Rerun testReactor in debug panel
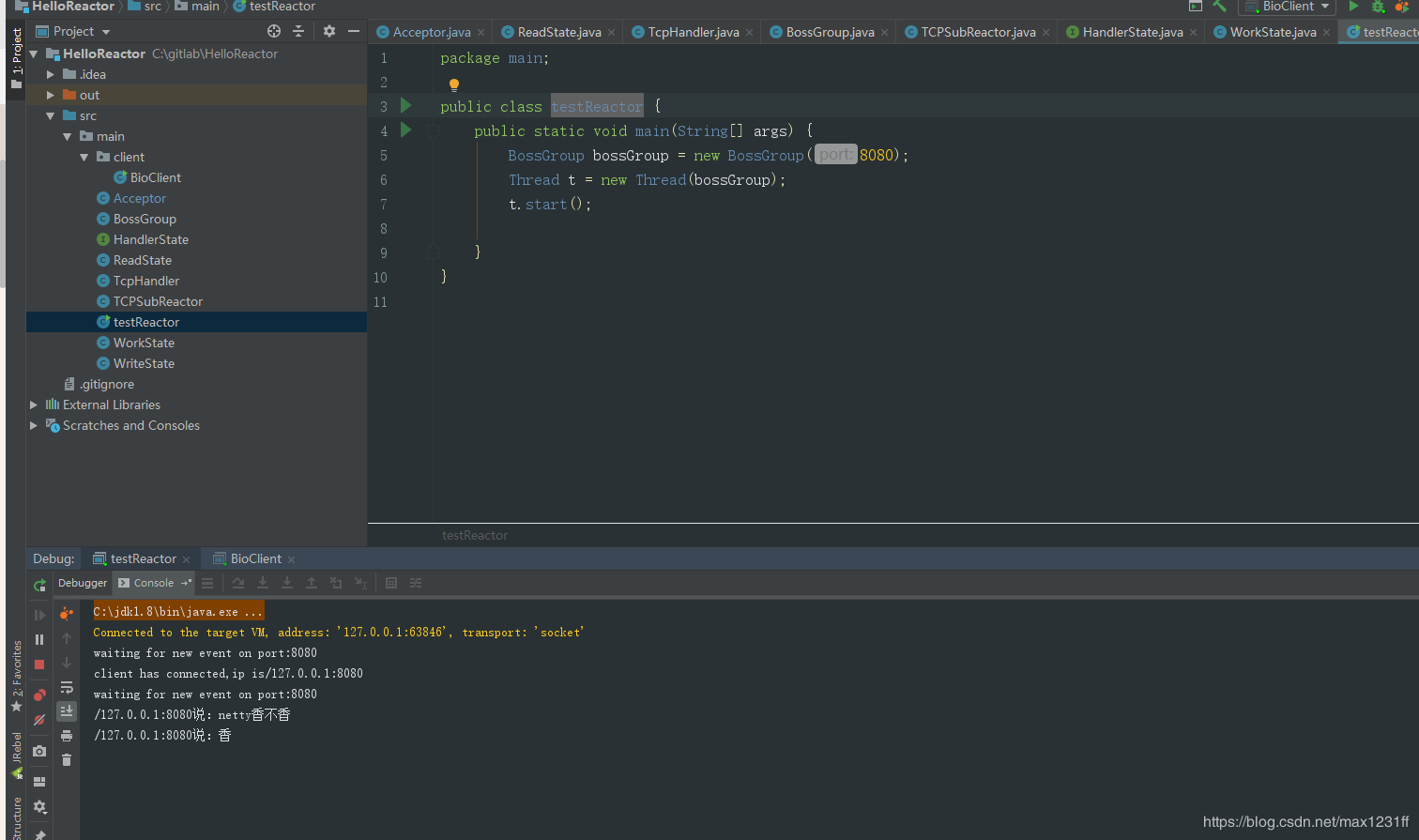The width and height of the screenshot is (1419, 840). (x=39, y=585)
